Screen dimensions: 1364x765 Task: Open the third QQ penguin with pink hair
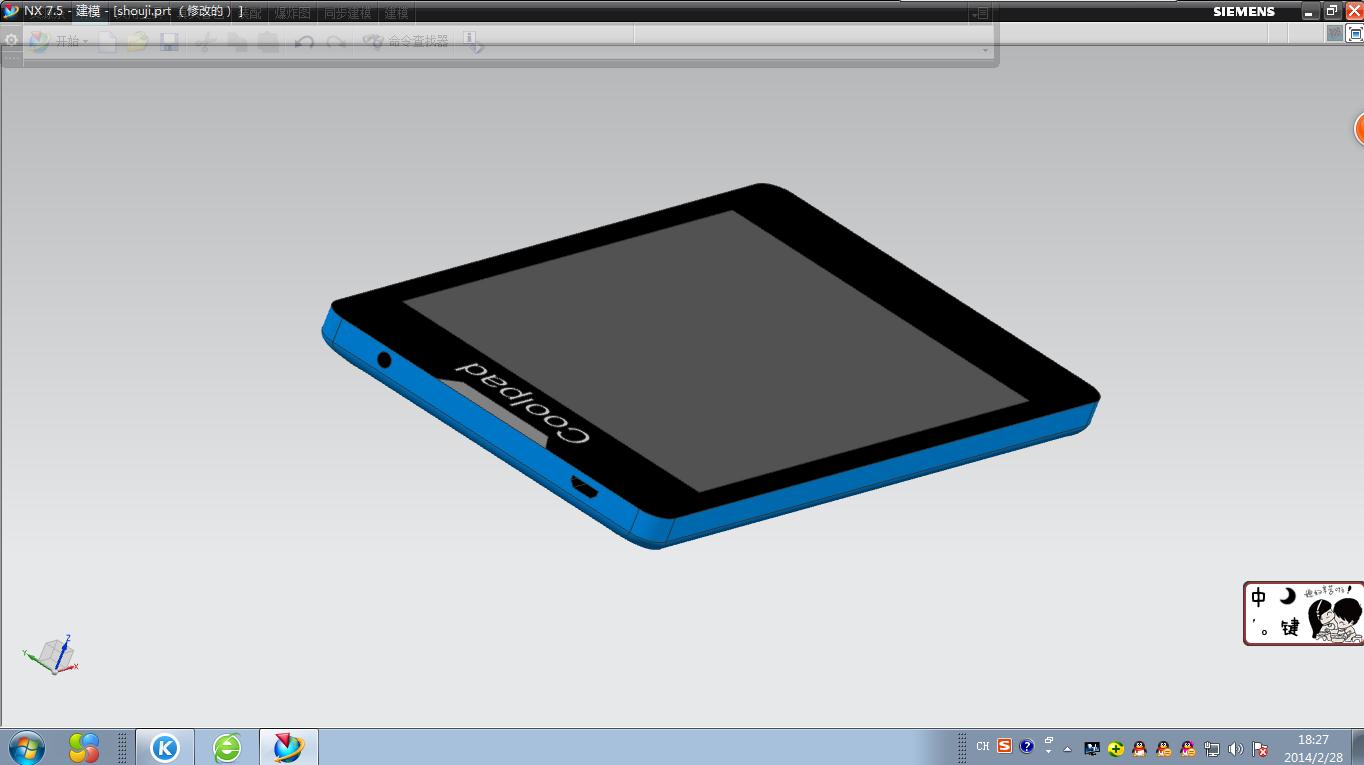1187,748
